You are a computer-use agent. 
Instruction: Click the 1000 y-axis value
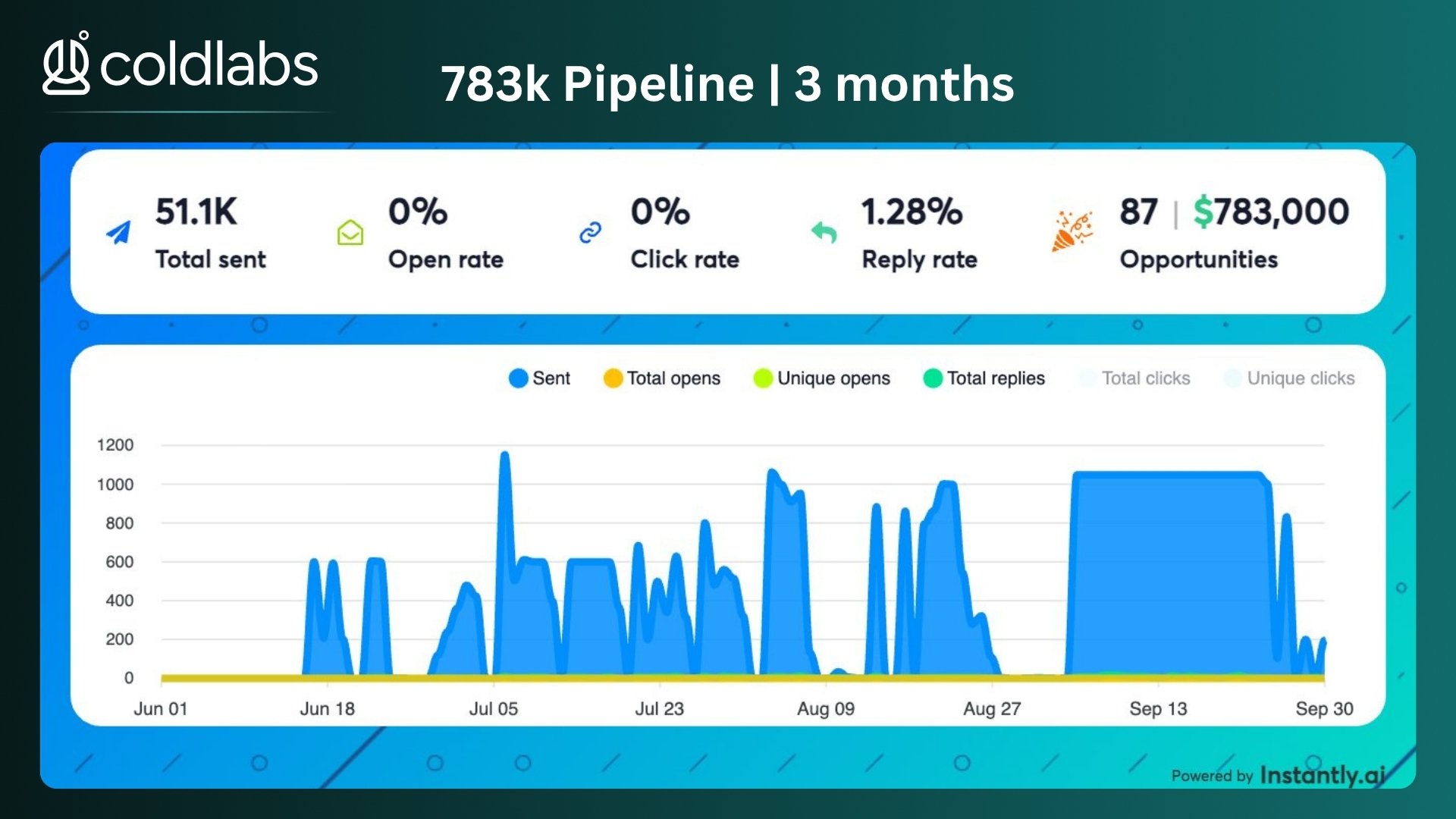point(115,485)
